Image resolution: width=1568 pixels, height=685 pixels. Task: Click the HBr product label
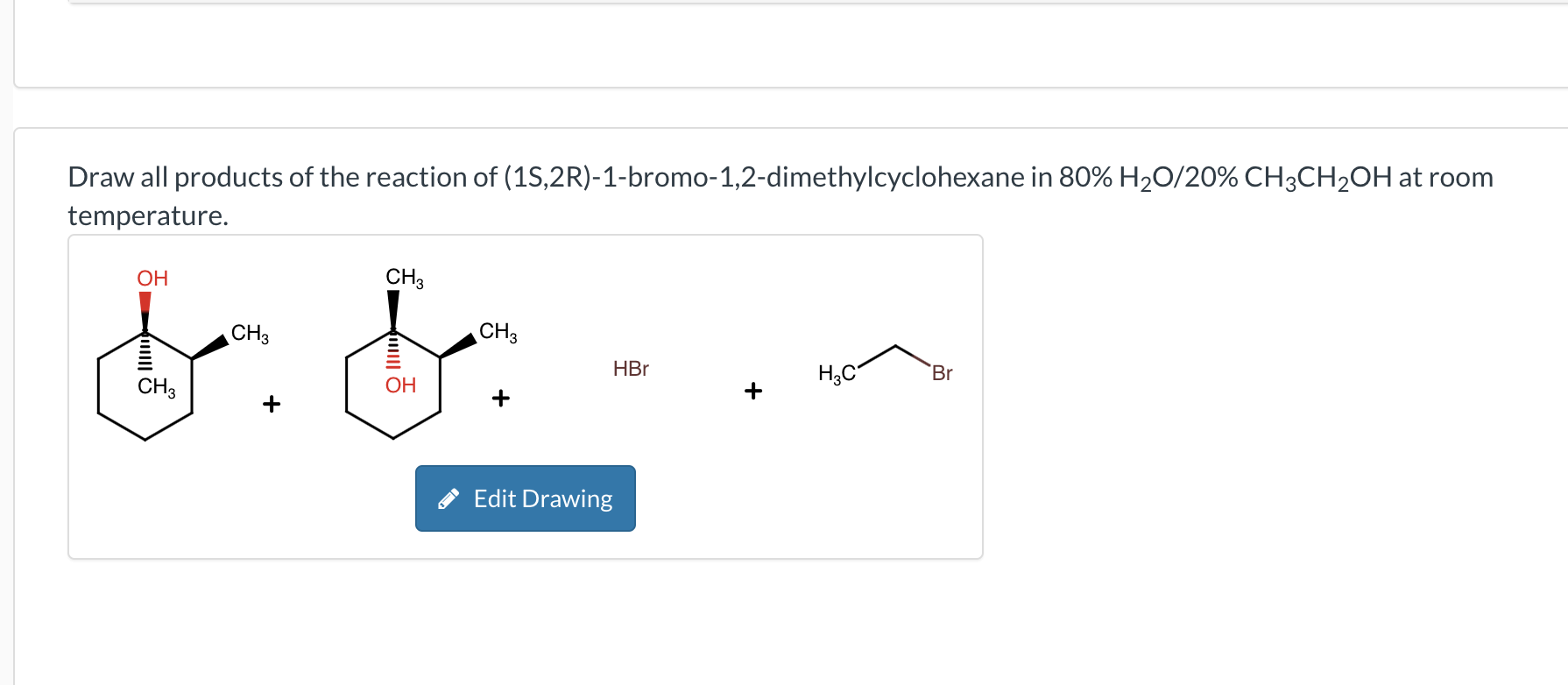630,369
